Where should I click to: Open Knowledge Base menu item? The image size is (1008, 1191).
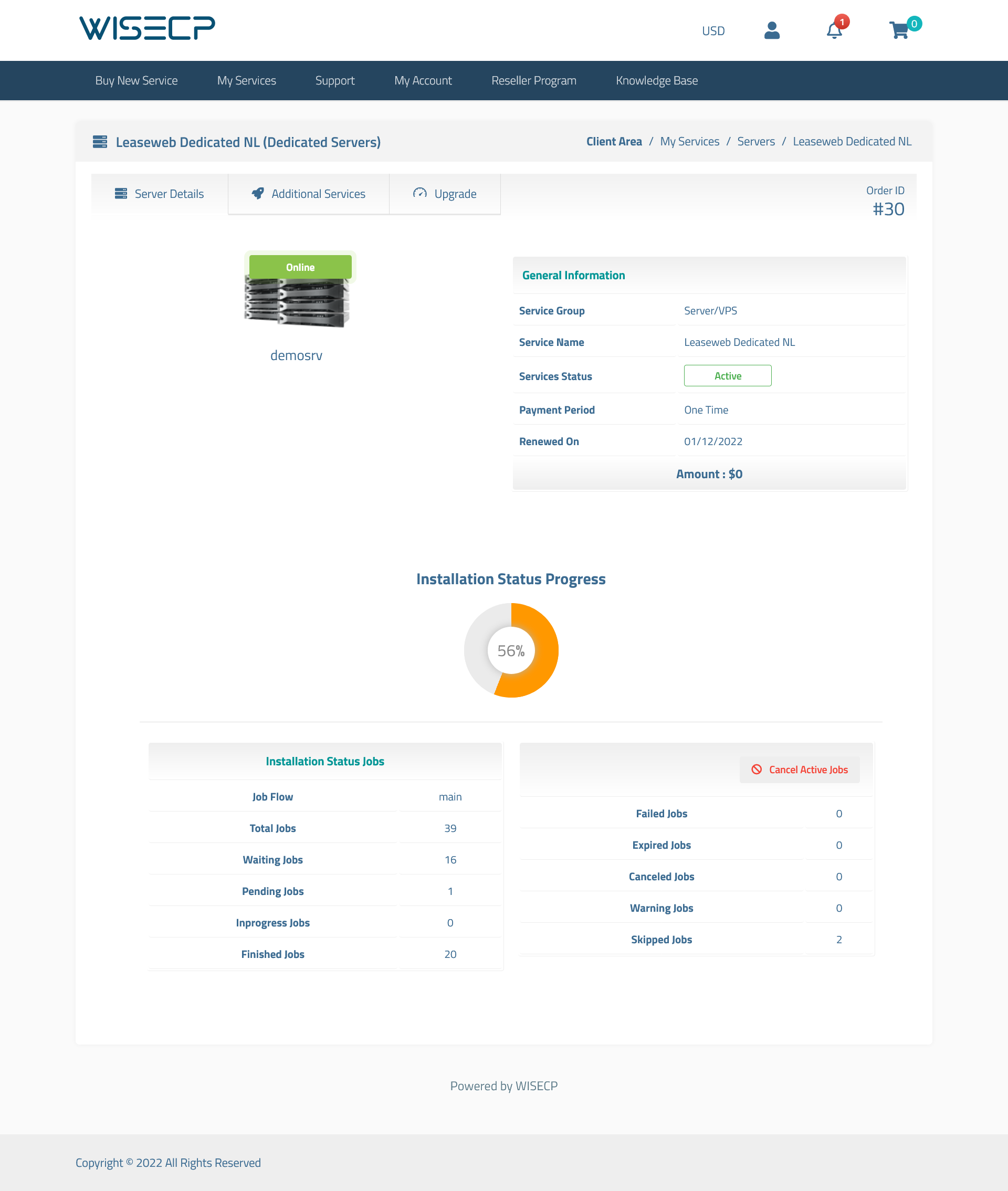pos(657,80)
